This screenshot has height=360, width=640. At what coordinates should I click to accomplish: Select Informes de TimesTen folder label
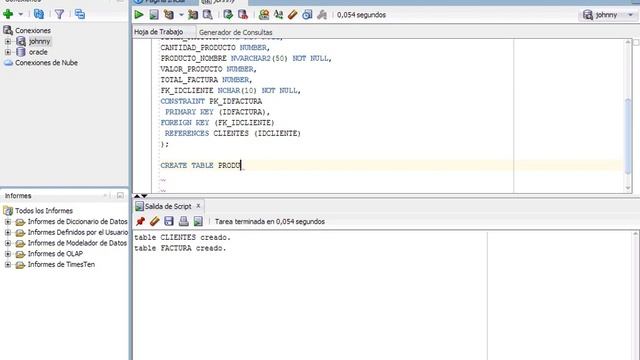(x=61, y=264)
